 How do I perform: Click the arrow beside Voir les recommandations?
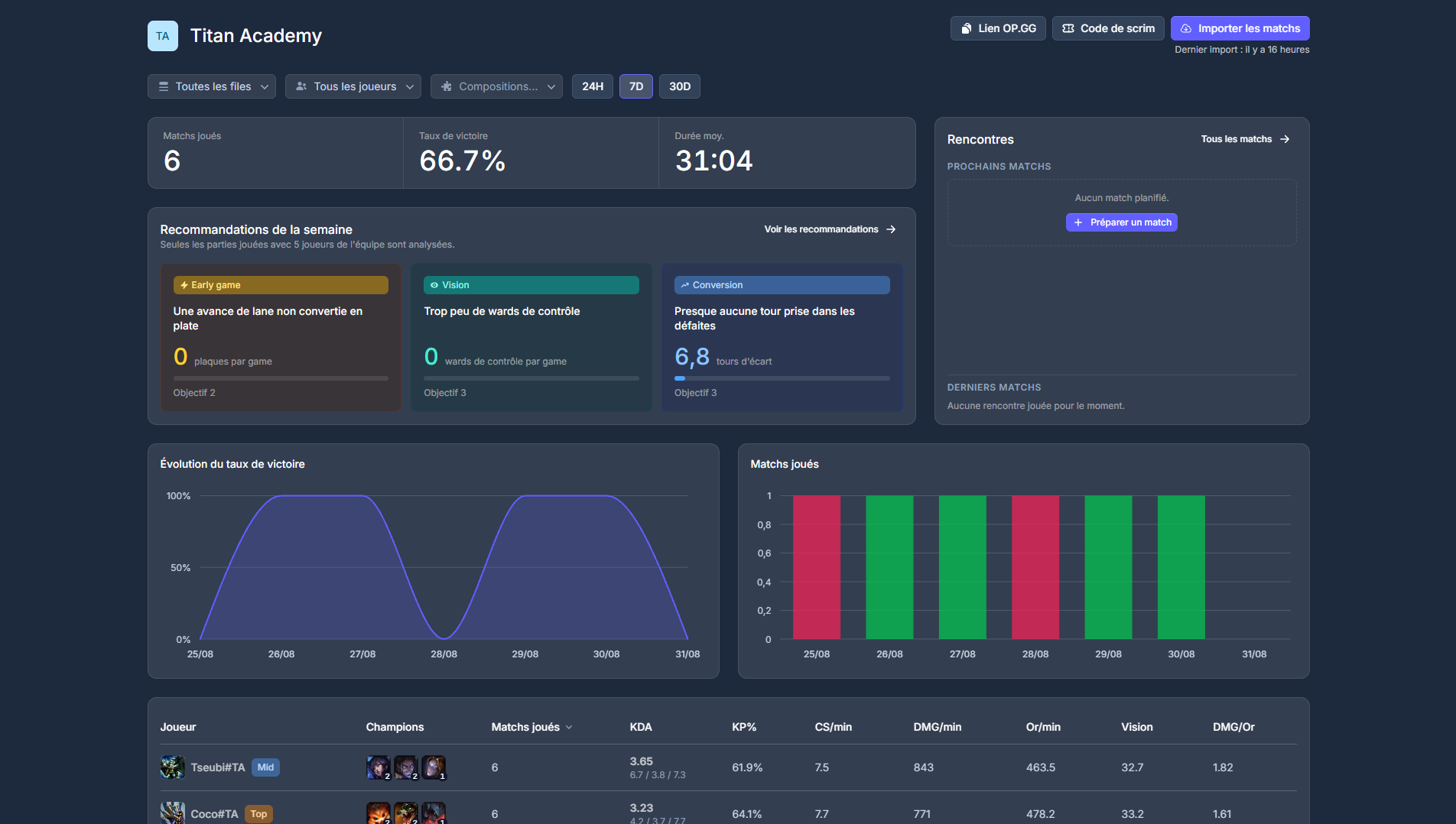tap(891, 229)
